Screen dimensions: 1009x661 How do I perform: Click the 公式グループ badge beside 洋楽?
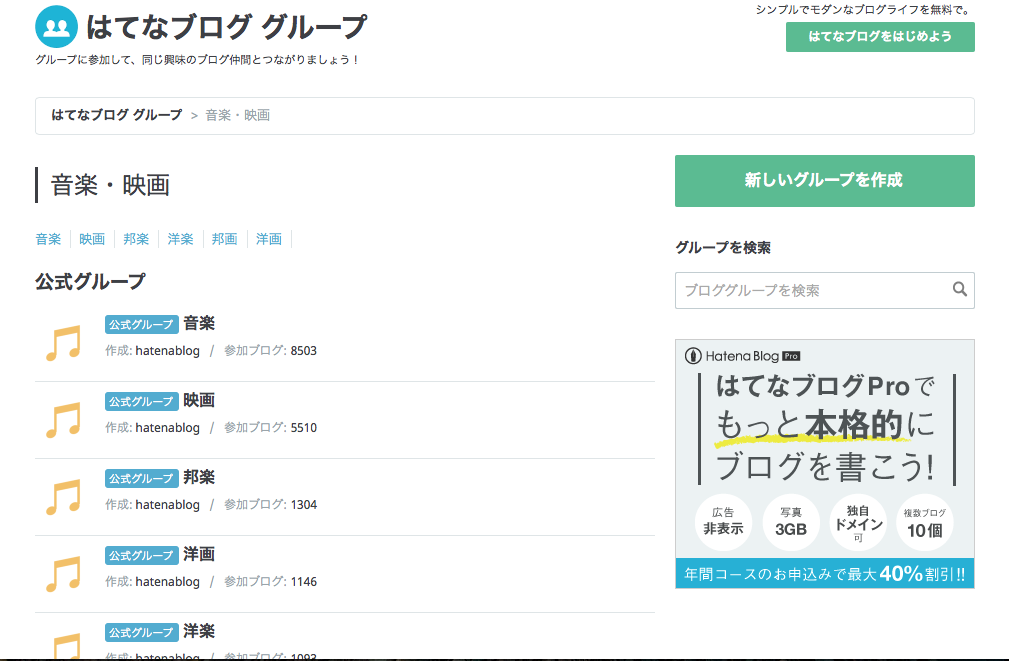(x=142, y=633)
